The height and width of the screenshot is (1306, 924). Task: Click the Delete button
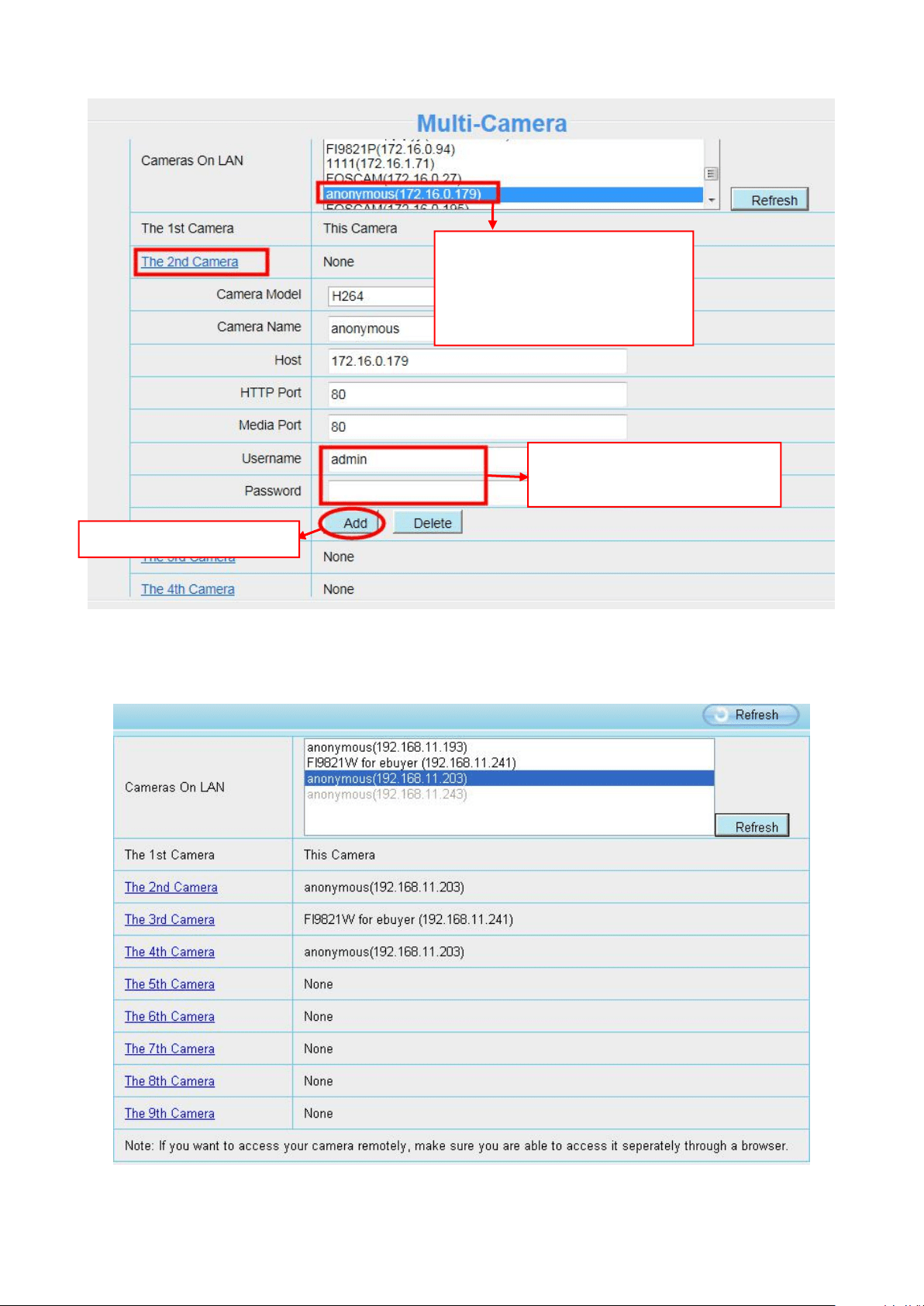428,523
